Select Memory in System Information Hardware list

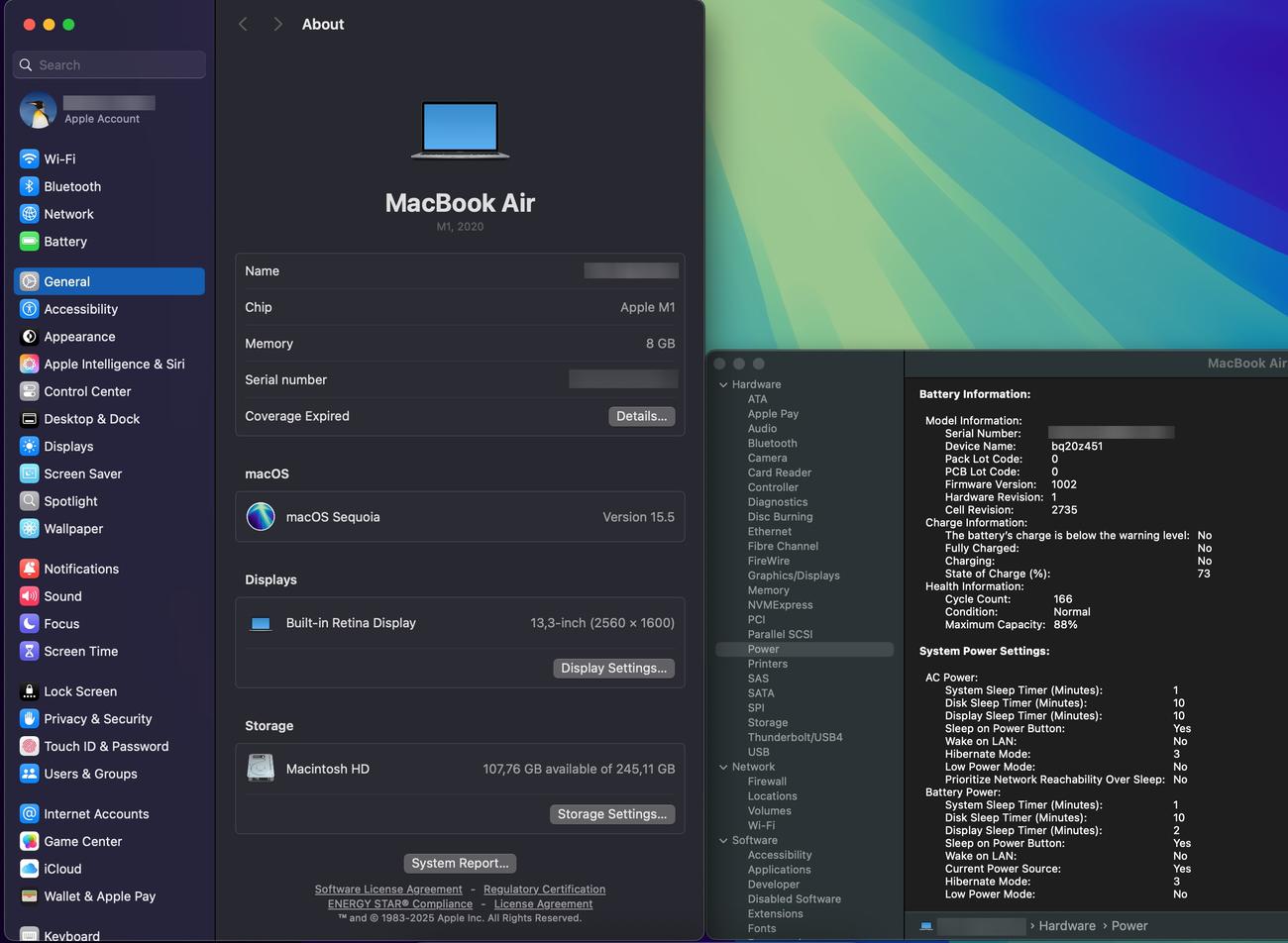pos(768,590)
